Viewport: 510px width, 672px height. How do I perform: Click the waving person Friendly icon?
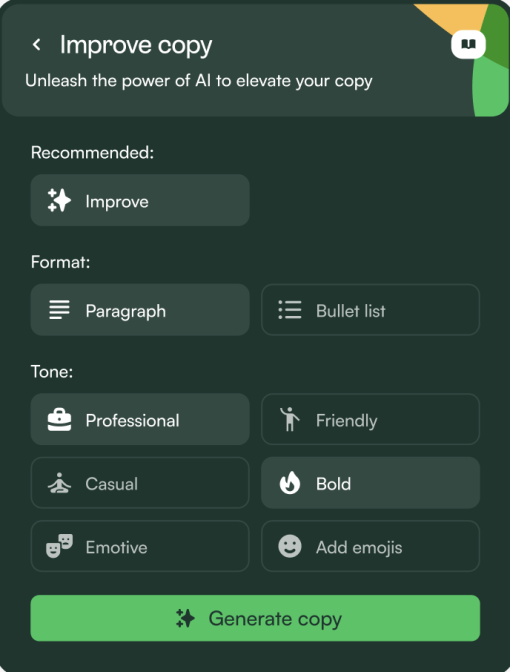290,419
